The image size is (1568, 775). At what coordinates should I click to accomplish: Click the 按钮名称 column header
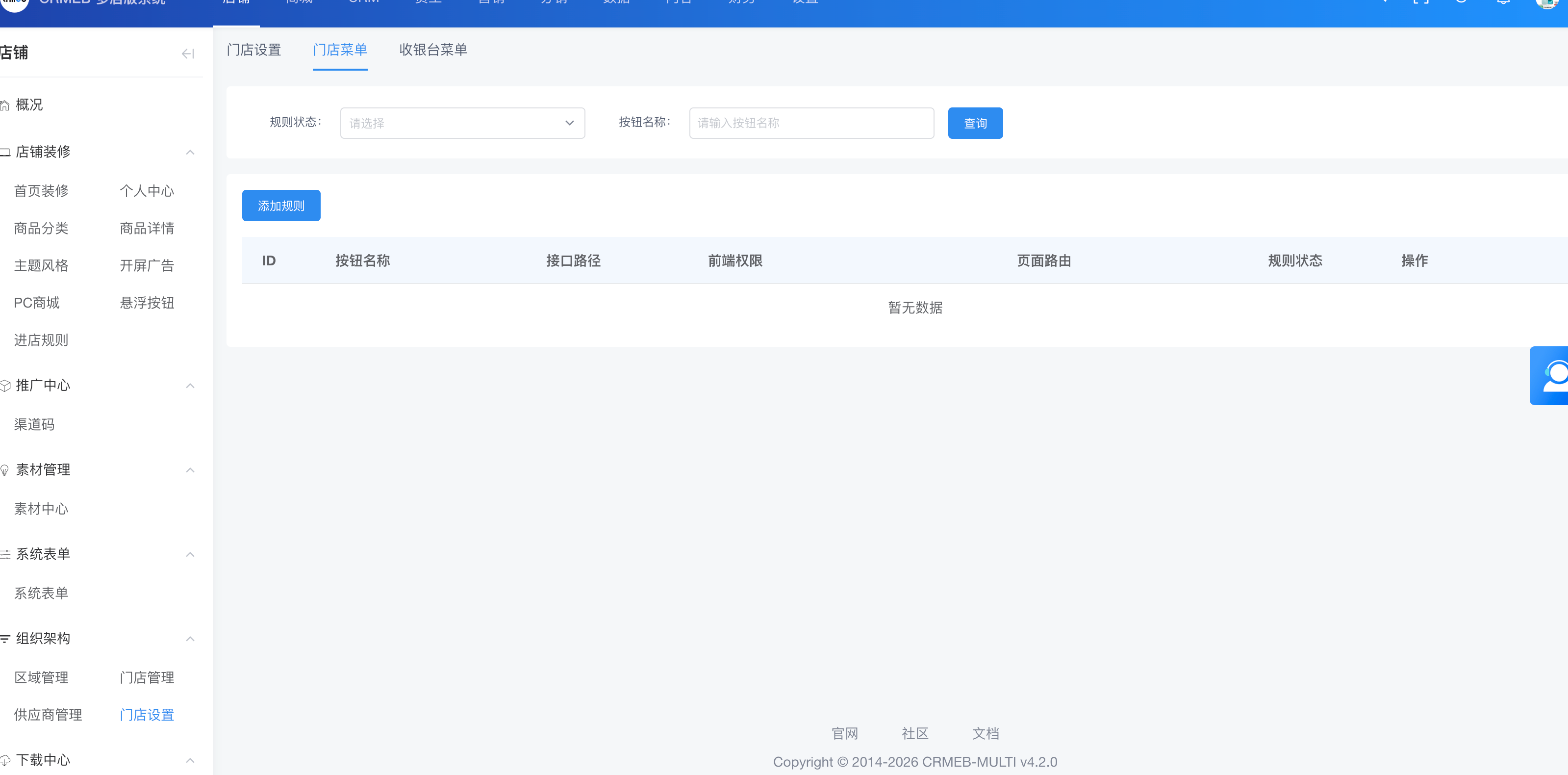coord(363,260)
